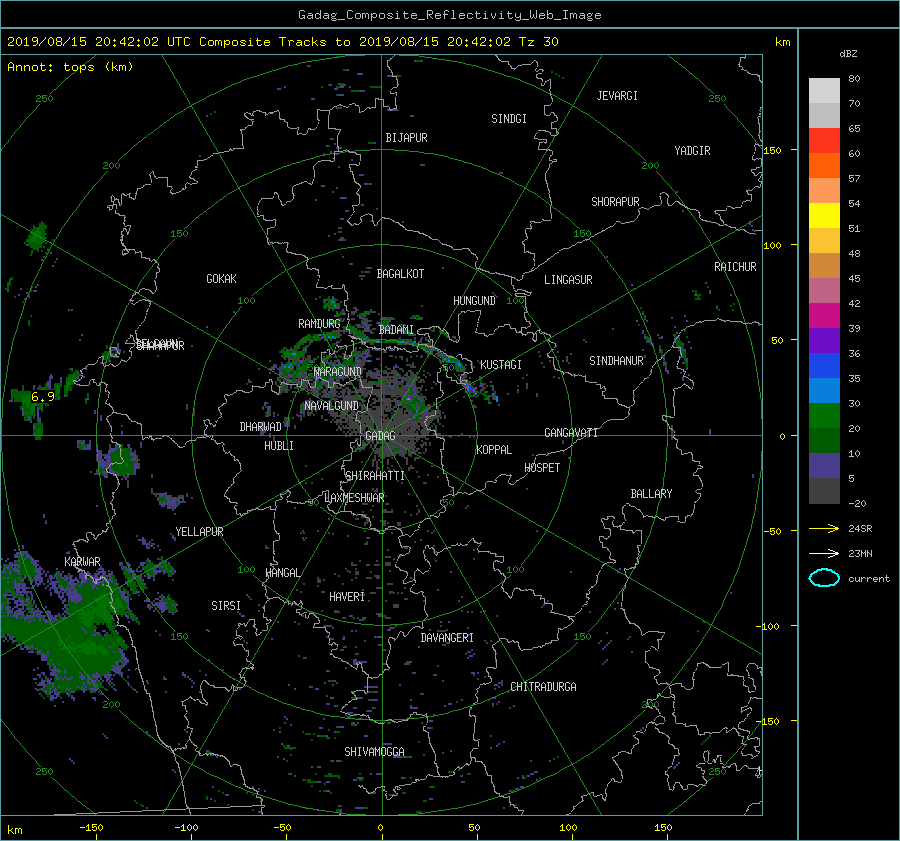Click the SHORAPUR city label
The image size is (900, 841).
click(615, 202)
